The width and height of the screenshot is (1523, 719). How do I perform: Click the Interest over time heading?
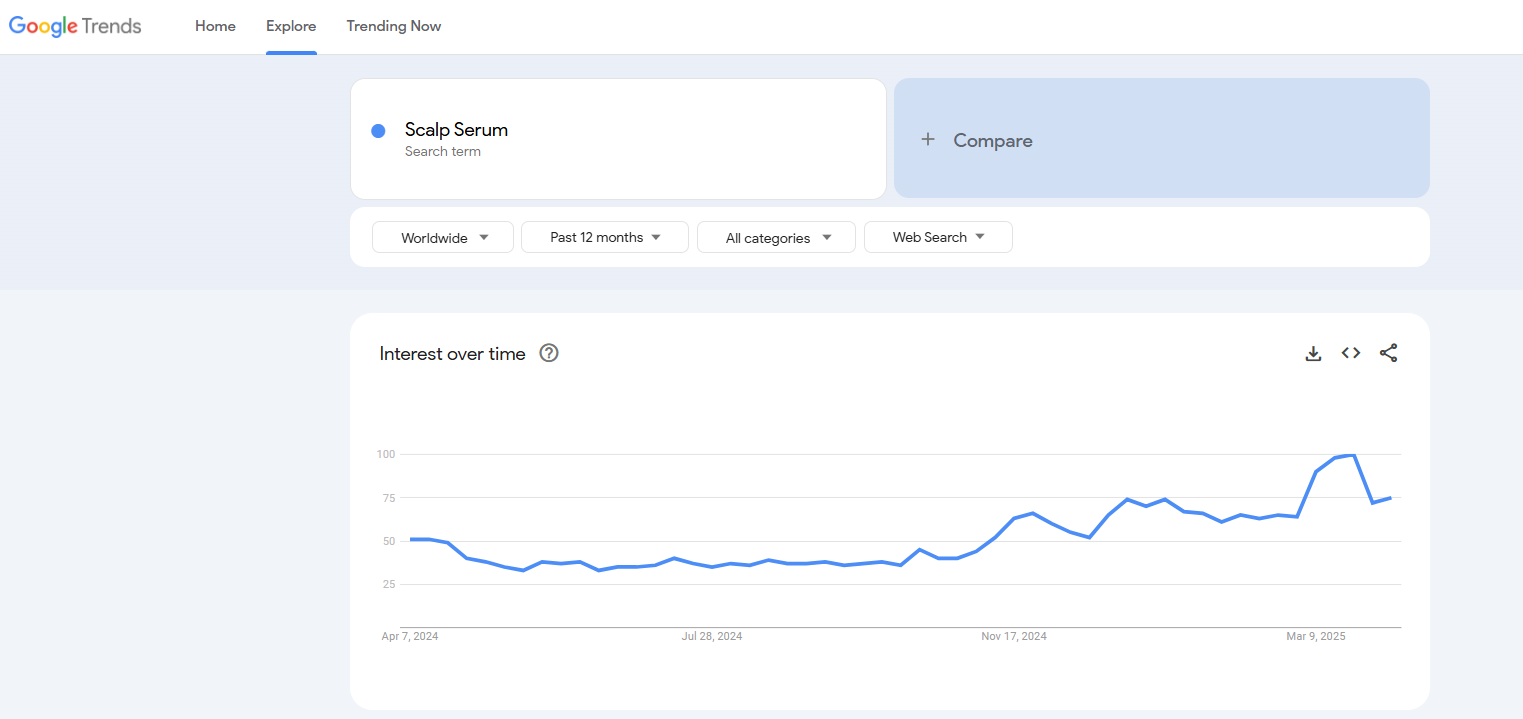[x=452, y=354]
